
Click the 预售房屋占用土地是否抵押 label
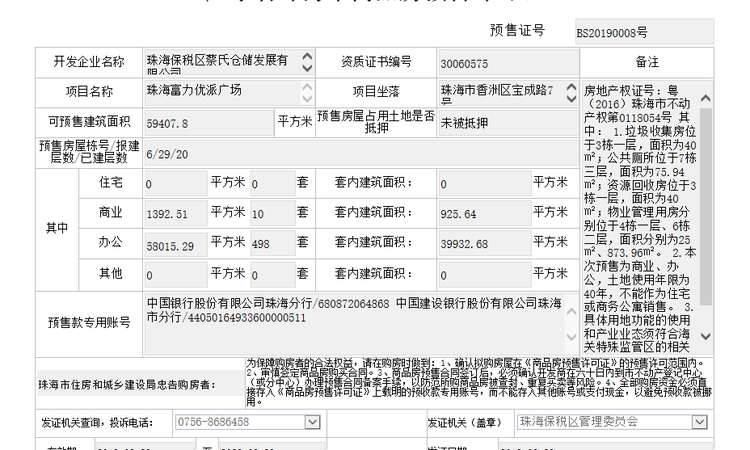point(376,121)
